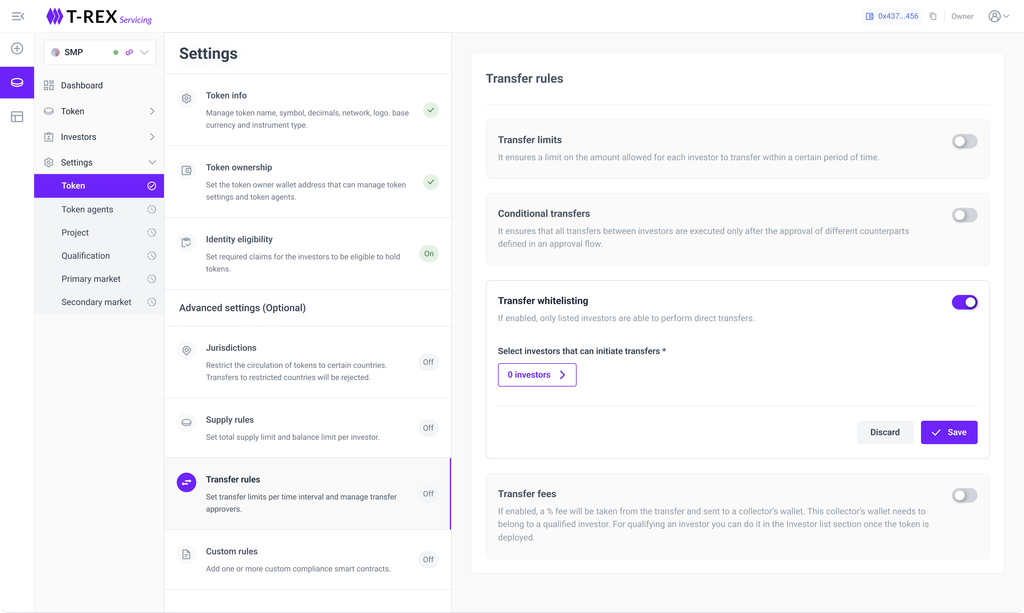
Task: Click the Jurisdictions location pin icon
Action: coord(186,351)
